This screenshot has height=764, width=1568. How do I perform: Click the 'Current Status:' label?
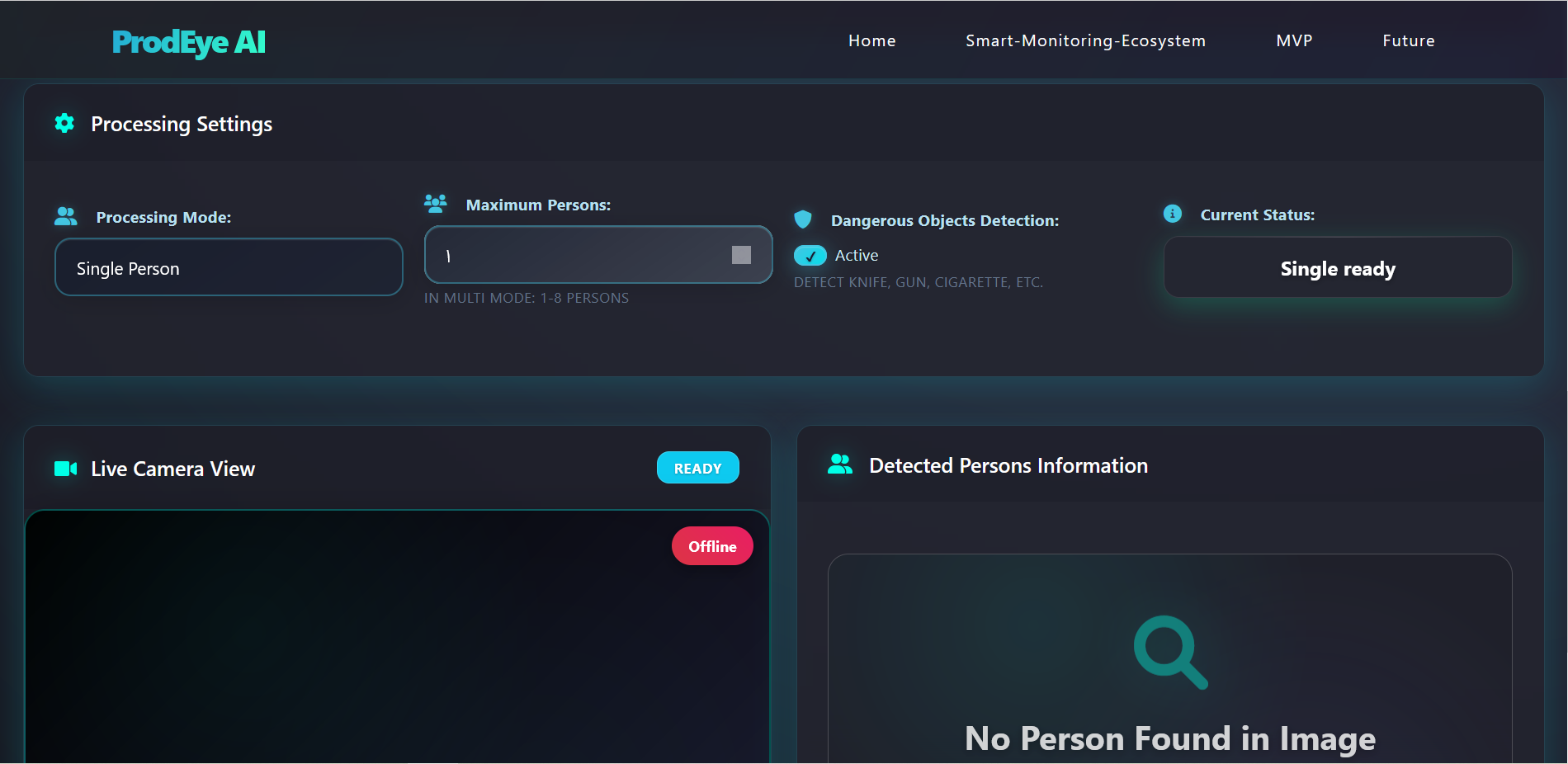pos(1258,215)
